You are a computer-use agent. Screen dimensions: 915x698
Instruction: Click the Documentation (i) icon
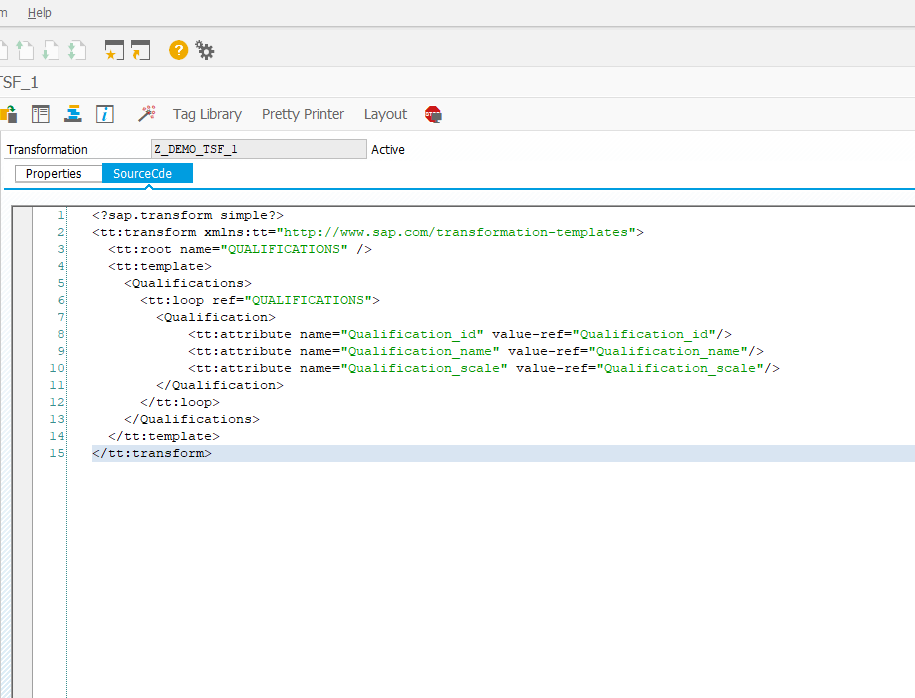pyautogui.click(x=104, y=113)
